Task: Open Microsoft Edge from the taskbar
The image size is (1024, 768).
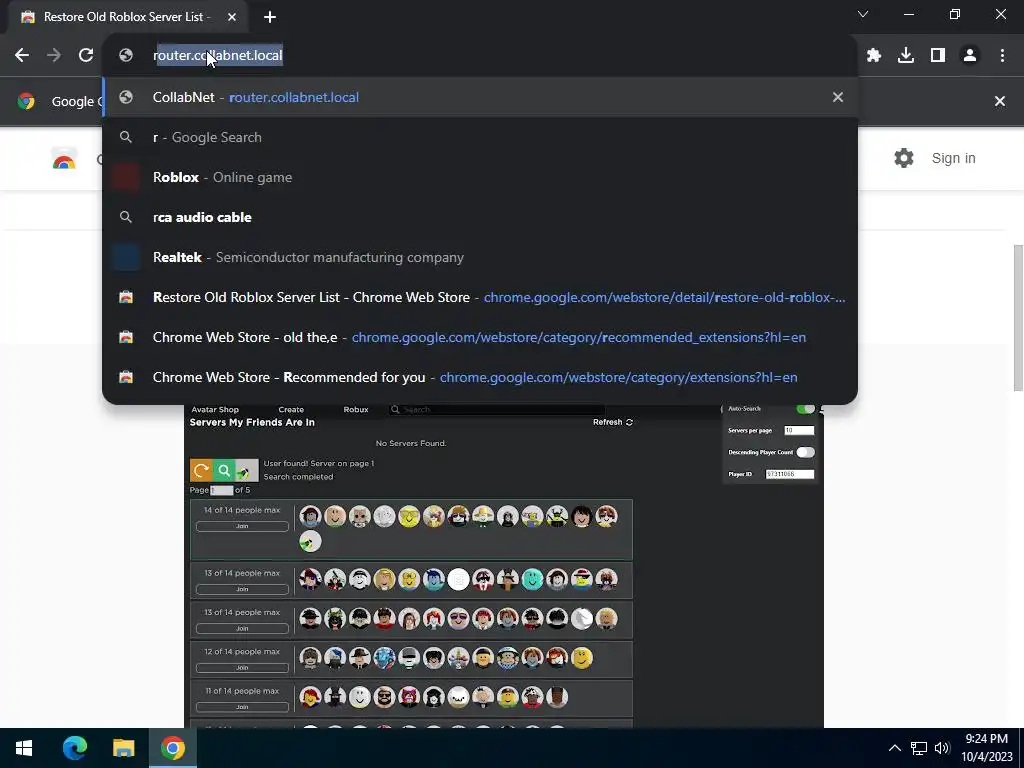Action: coord(74,748)
